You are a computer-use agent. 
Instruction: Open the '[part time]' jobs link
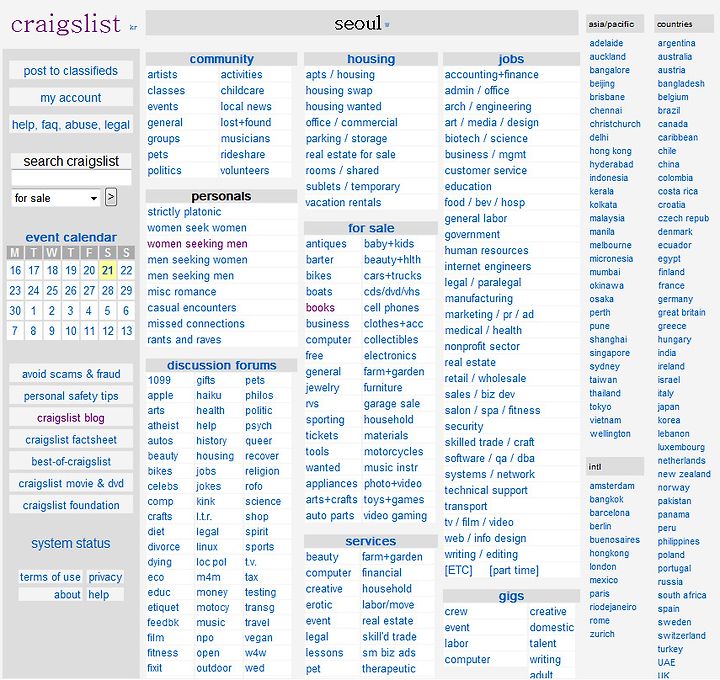click(x=514, y=570)
